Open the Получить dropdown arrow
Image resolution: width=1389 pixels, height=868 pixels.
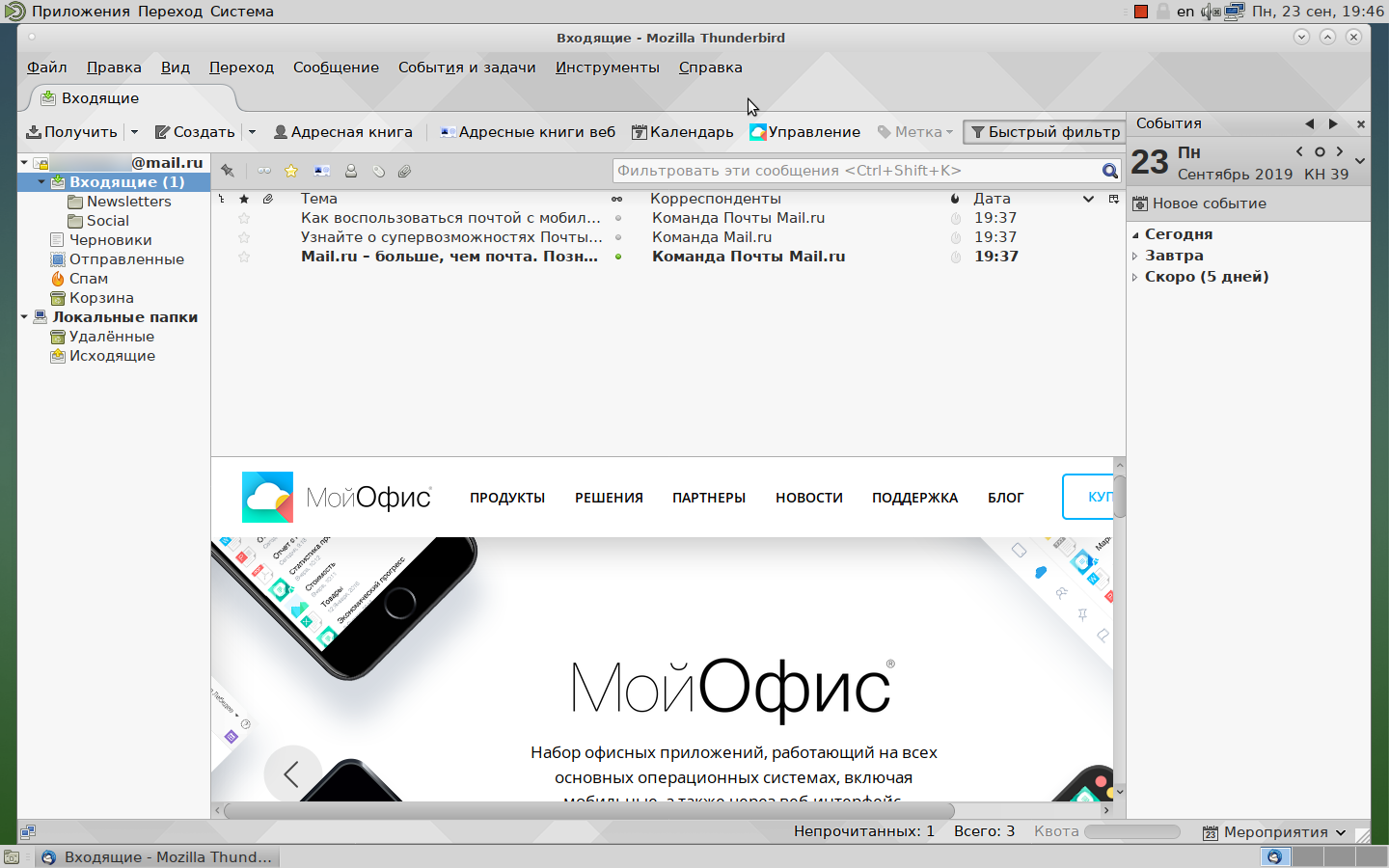pyautogui.click(x=134, y=132)
